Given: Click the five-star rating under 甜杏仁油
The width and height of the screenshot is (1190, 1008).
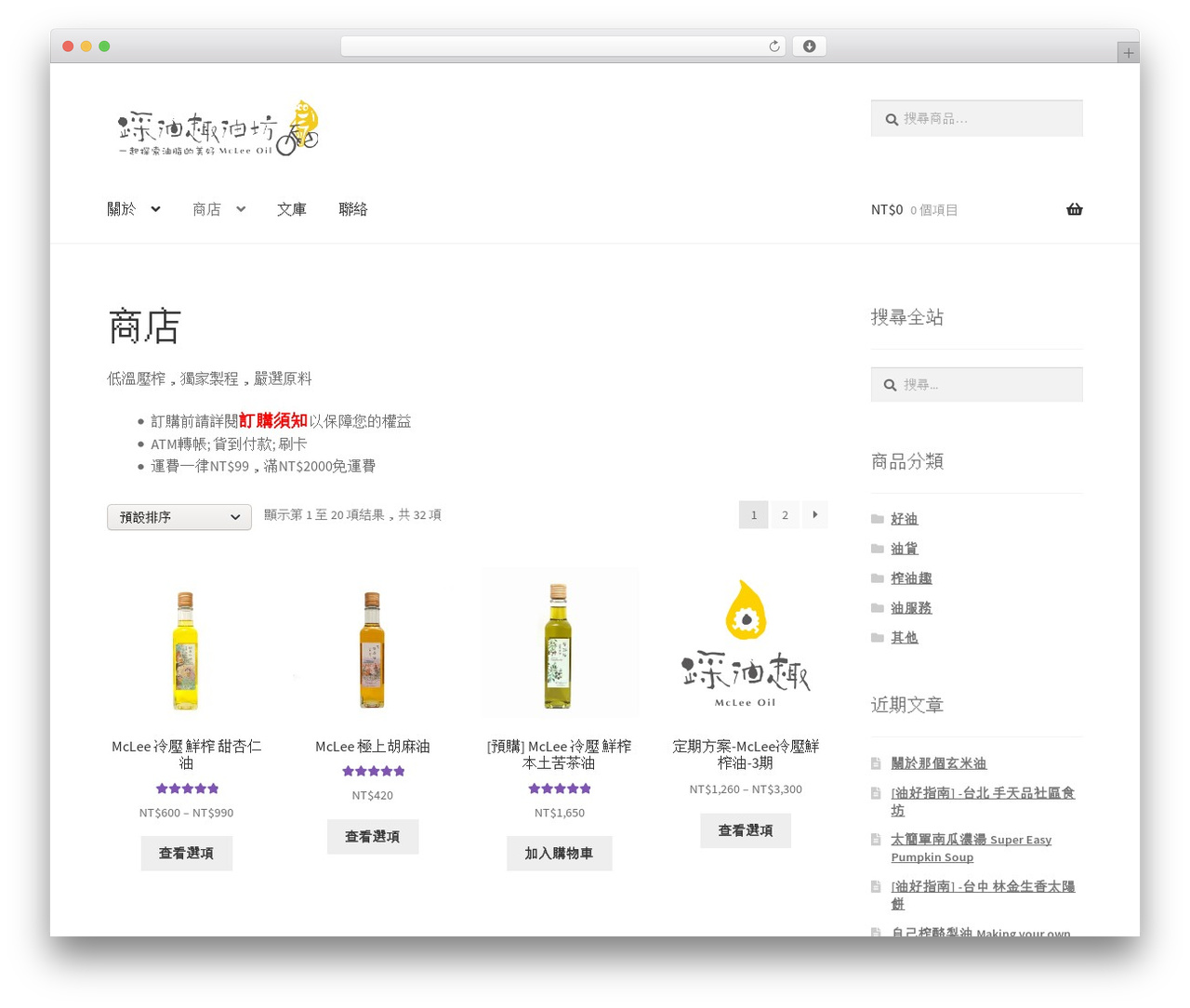Looking at the screenshot, I should [x=187, y=789].
